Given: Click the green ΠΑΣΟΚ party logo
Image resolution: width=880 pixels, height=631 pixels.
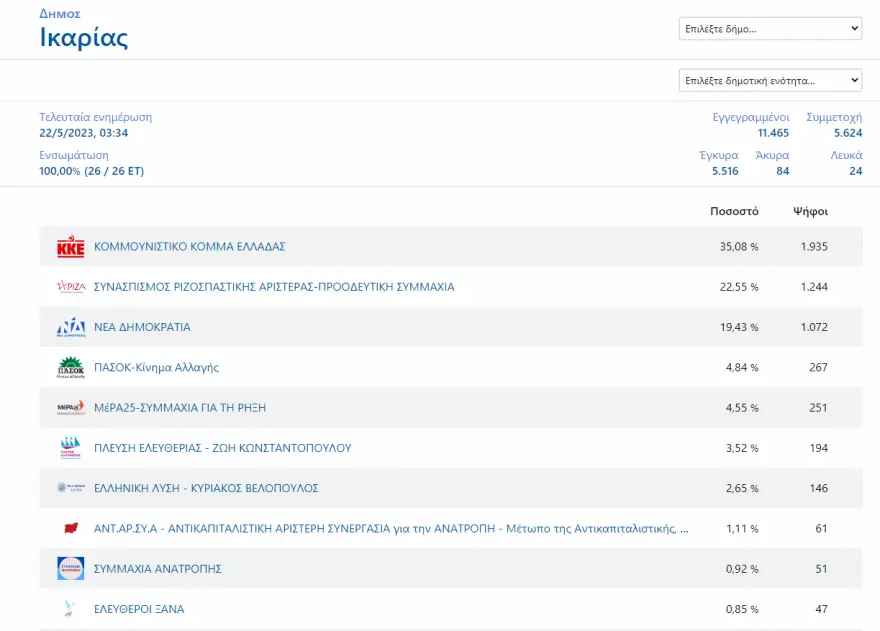Looking at the screenshot, I should pos(71,368).
